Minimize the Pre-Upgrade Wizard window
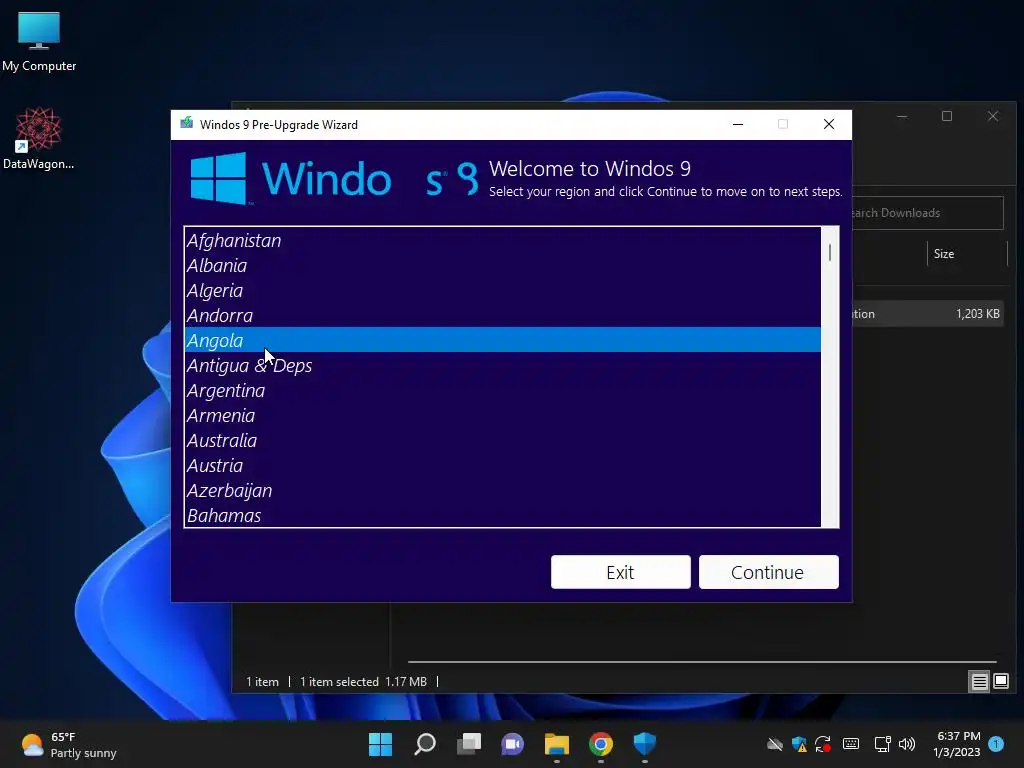The width and height of the screenshot is (1024, 768). click(x=738, y=124)
